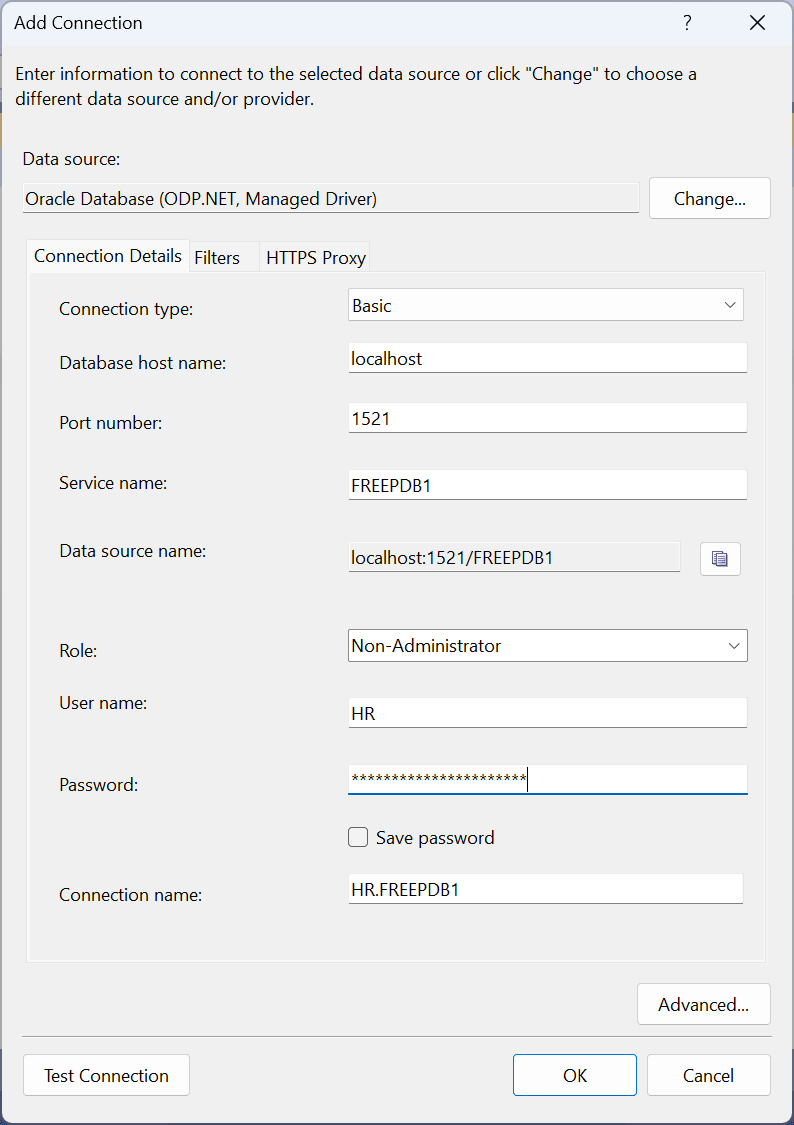This screenshot has height=1125, width=794.
Task: Click the User name field containing HR
Action: pos(547,712)
